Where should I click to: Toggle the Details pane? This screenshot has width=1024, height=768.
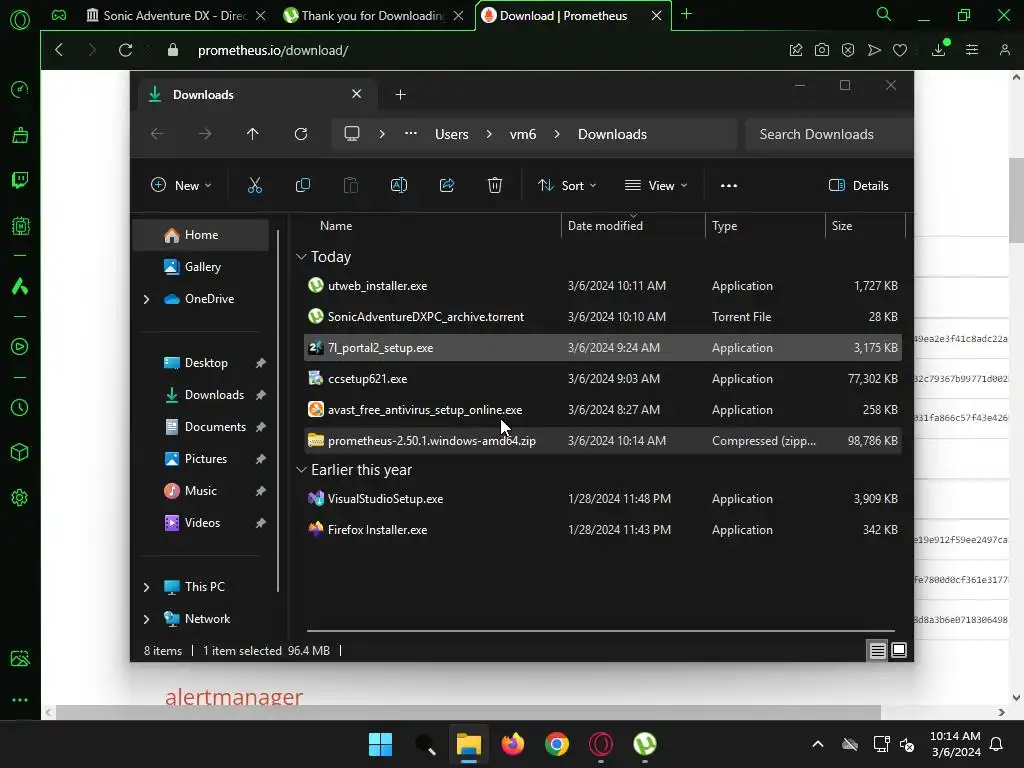coord(859,185)
